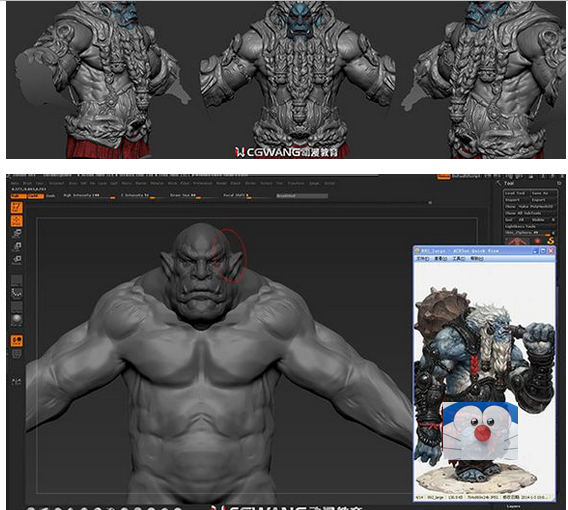Viewport: 568px width, 510px height.
Task: Adjust the Z Intensity slider
Action: point(140,196)
